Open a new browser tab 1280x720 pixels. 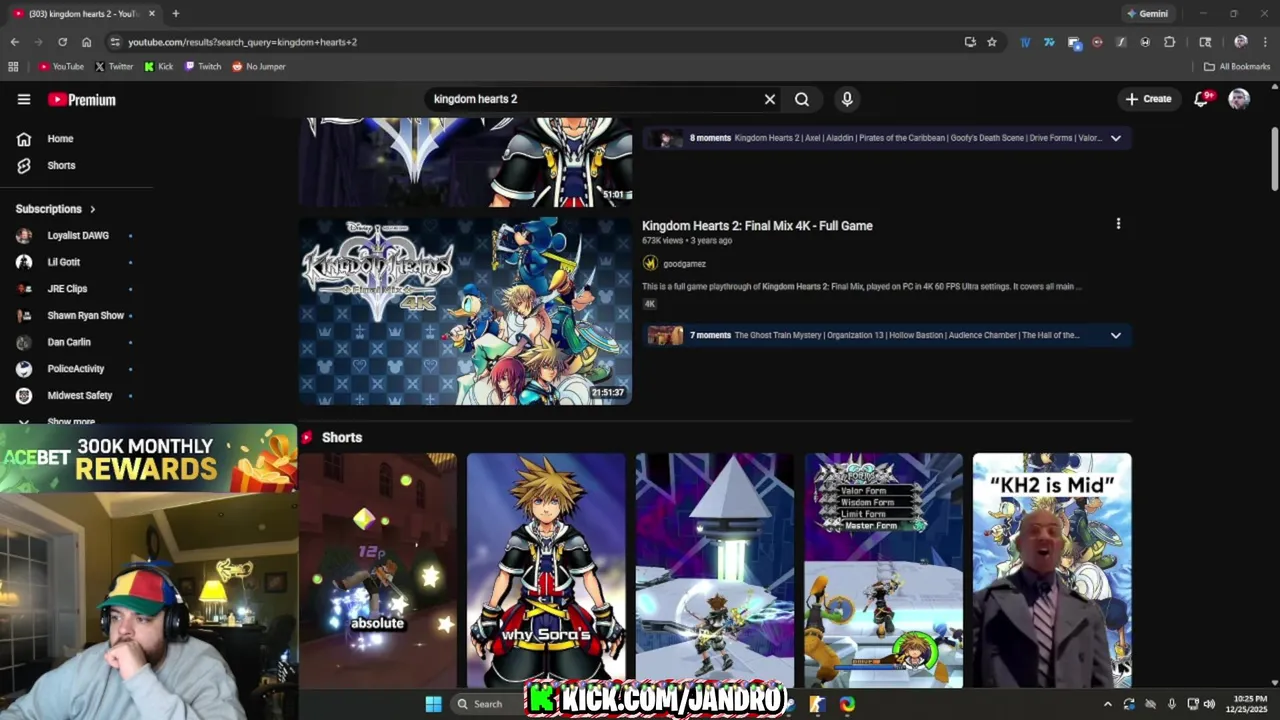click(176, 14)
